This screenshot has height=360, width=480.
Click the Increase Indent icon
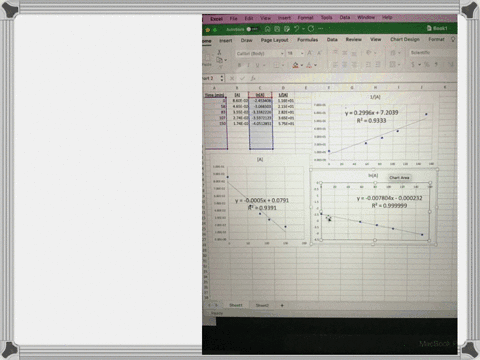pos(378,65)
